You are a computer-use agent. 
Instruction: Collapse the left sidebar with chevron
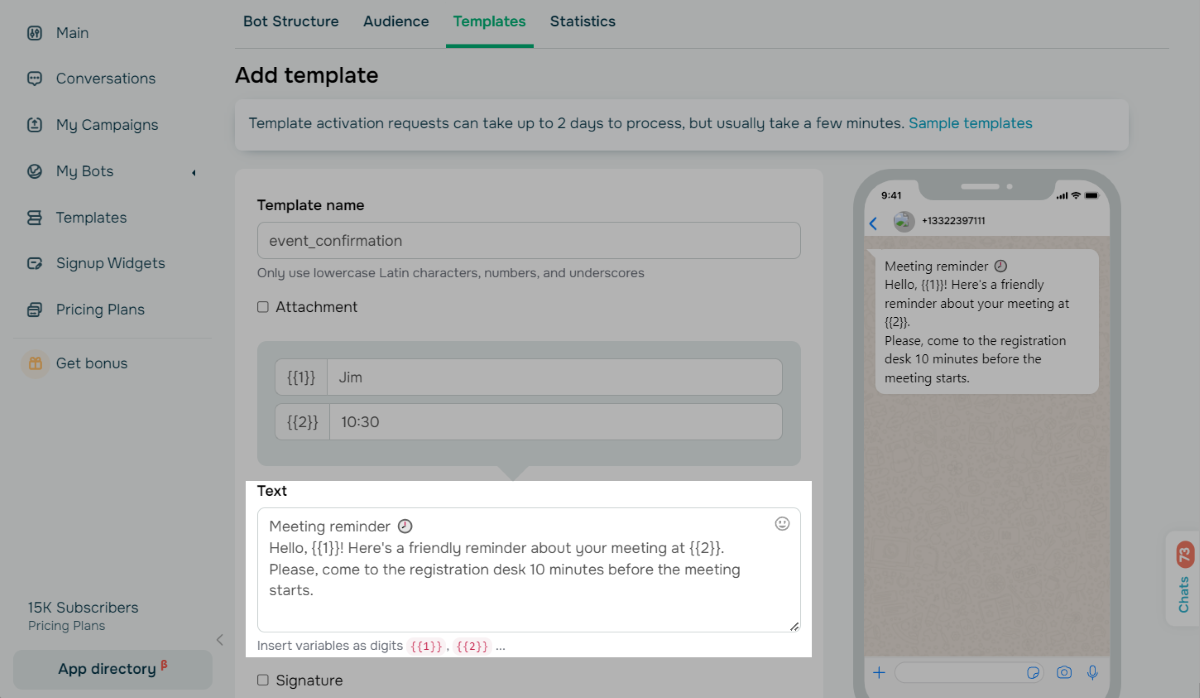[220, 640]
